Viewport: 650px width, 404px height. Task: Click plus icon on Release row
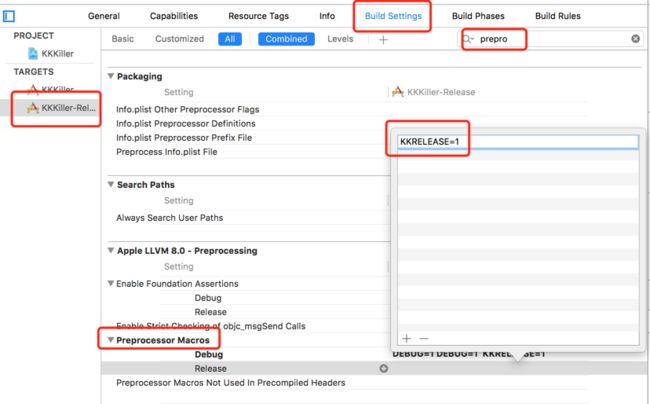[384, 368]
